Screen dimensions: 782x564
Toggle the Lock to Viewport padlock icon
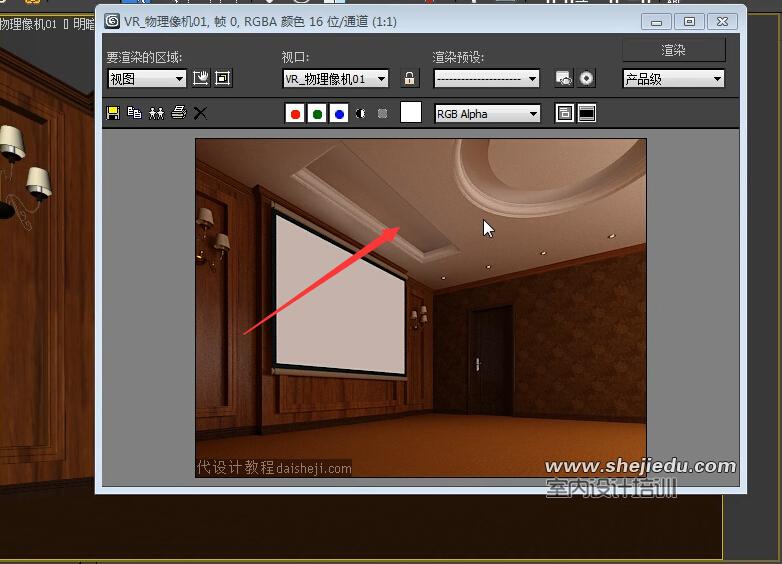click(409, 78)
